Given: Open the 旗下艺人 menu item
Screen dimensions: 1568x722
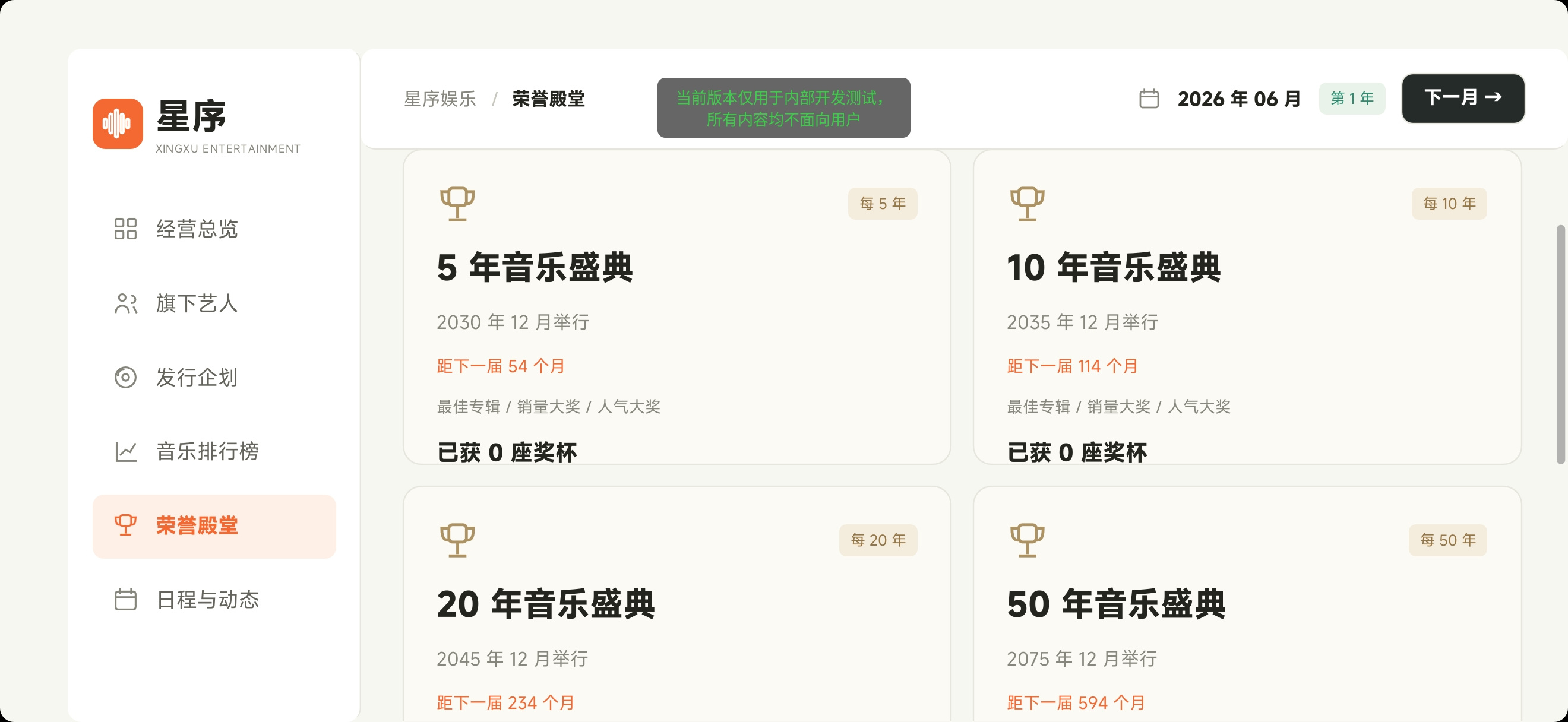Looking at the screenshot, I should 214,303.
